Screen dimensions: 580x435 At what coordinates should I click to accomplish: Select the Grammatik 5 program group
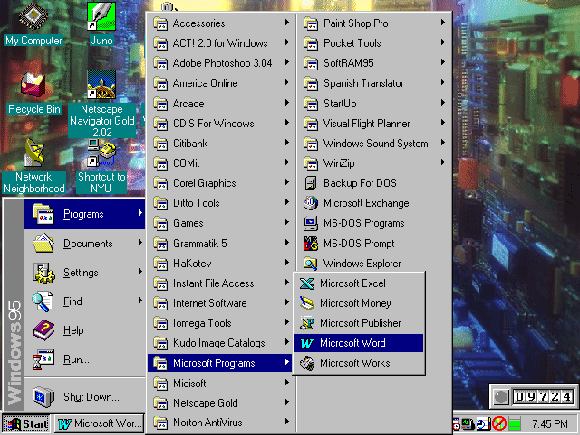click(x=220, y=243)
